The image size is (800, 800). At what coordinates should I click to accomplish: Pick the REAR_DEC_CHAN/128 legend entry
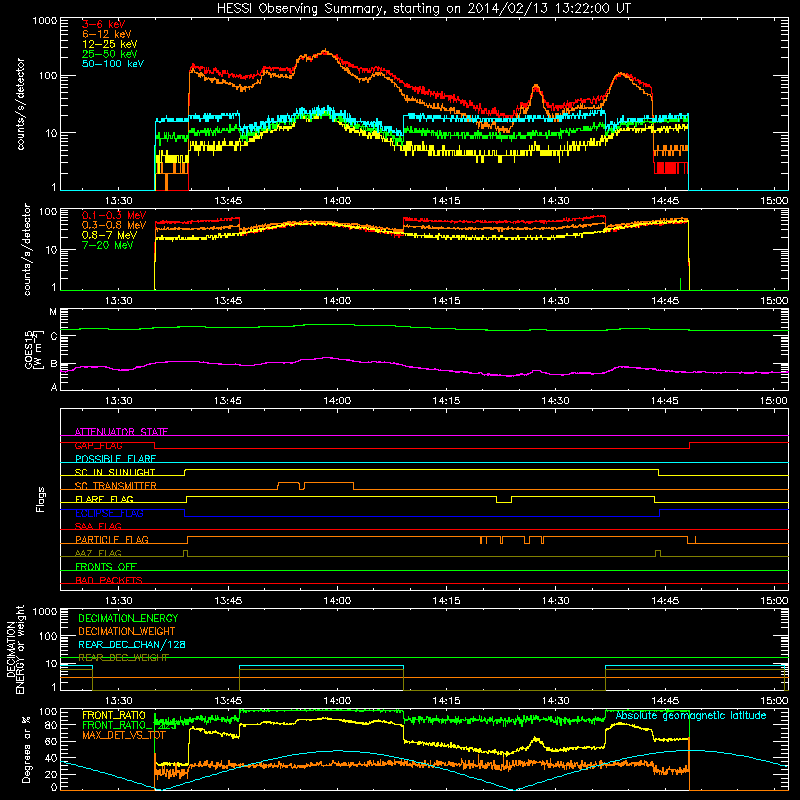[132, 644]
